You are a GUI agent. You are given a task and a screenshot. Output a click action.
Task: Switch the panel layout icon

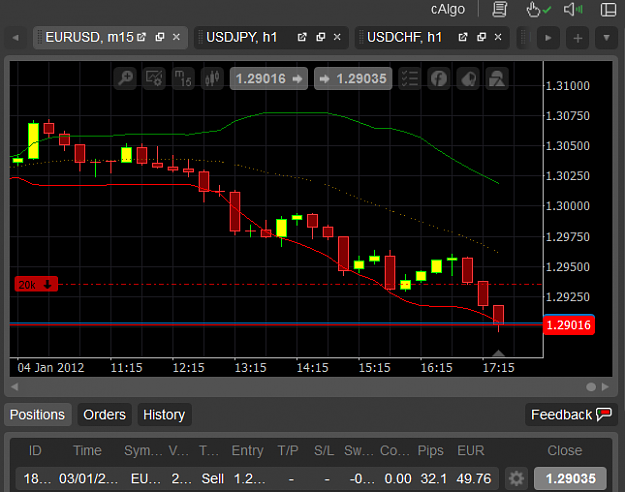pyautogui.click(x=608, y=9)
